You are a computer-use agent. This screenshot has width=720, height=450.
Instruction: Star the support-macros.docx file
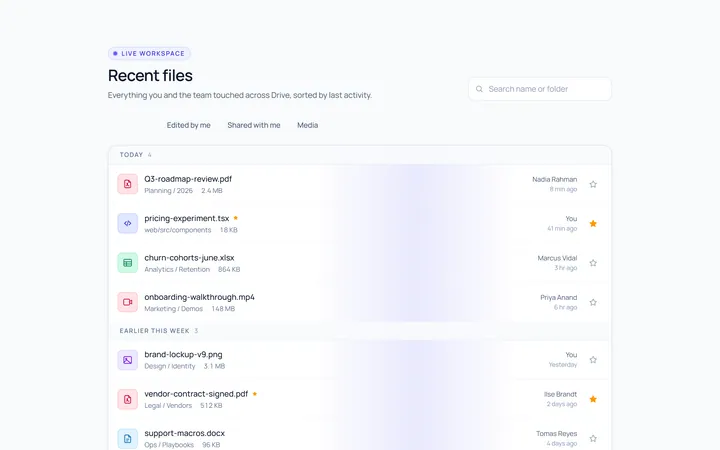point(593,439)
